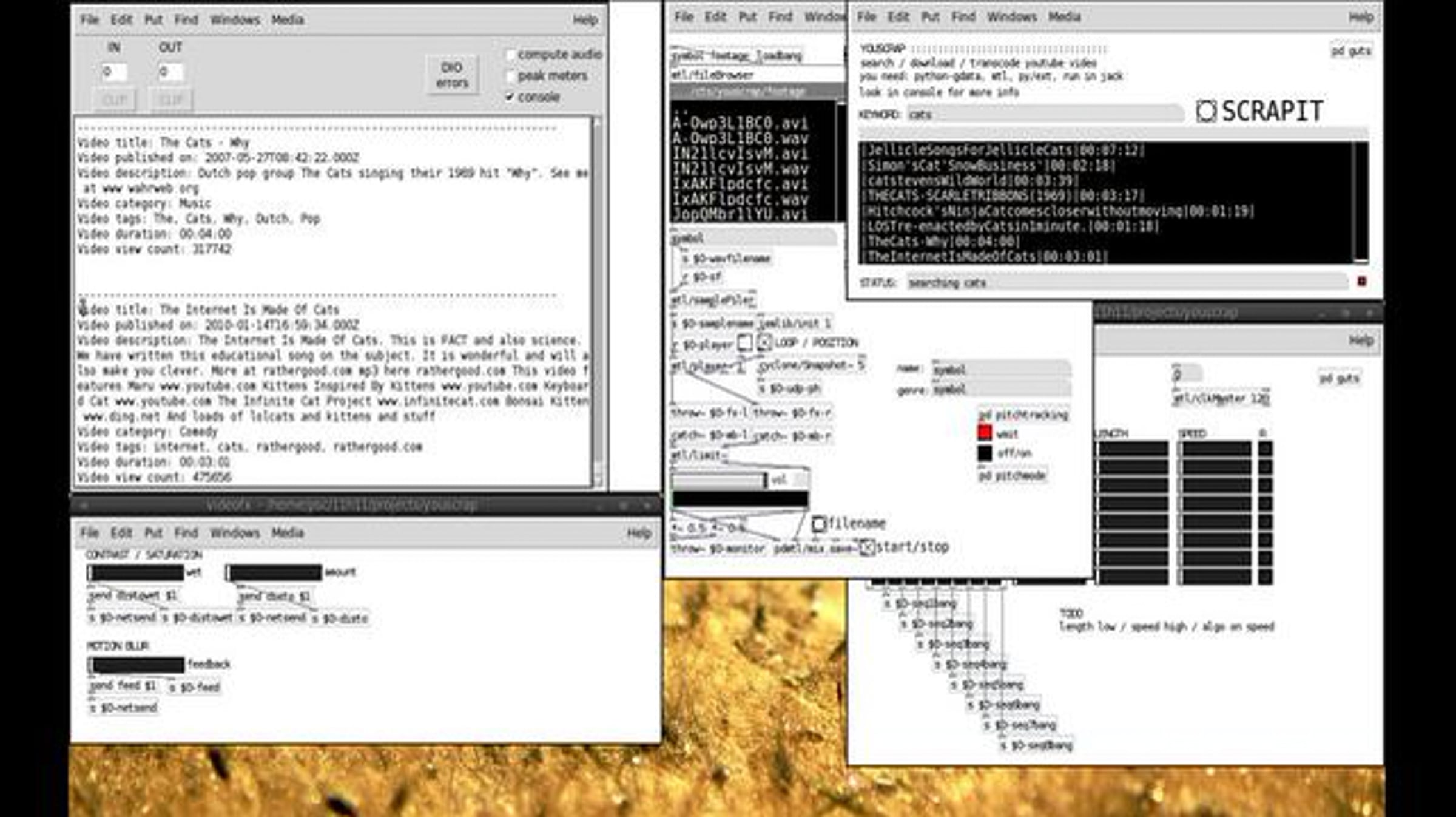Click the bang box beside filename
The width and height of the screenshot is (1456, 817).
[819, 523]
